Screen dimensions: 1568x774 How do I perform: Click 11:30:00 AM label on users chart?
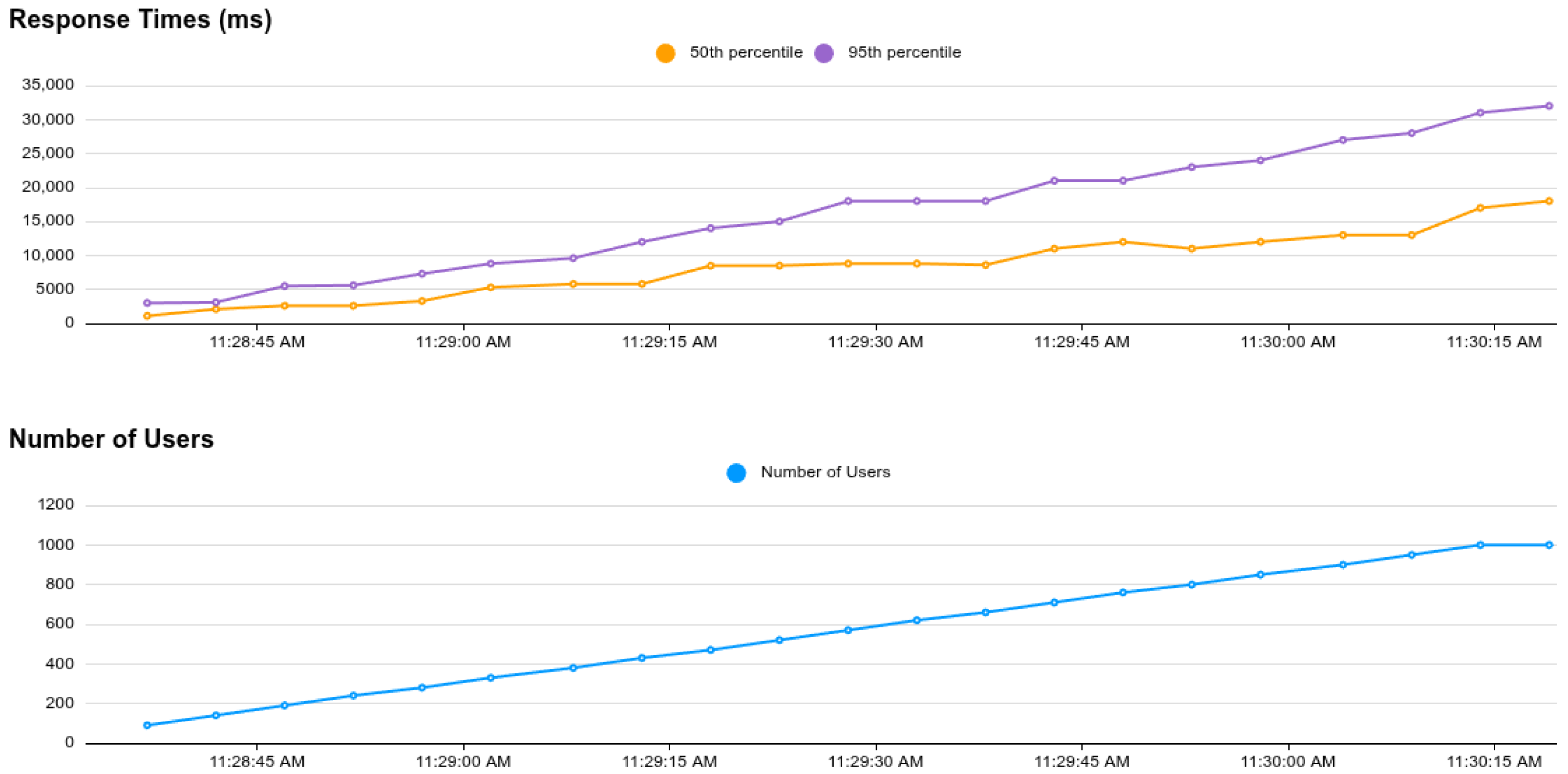click(x=1288, y=762)
